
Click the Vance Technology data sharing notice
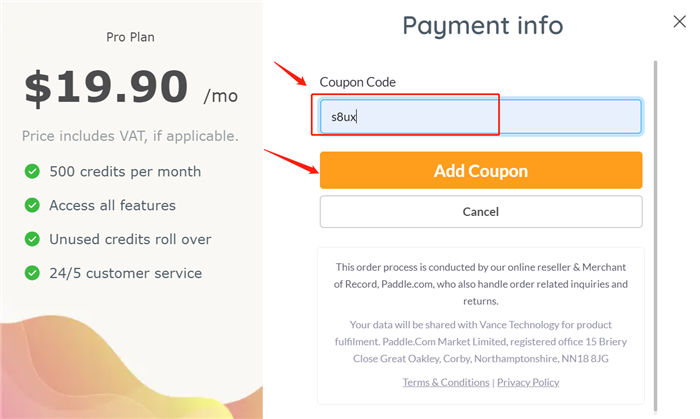(481, 341)
